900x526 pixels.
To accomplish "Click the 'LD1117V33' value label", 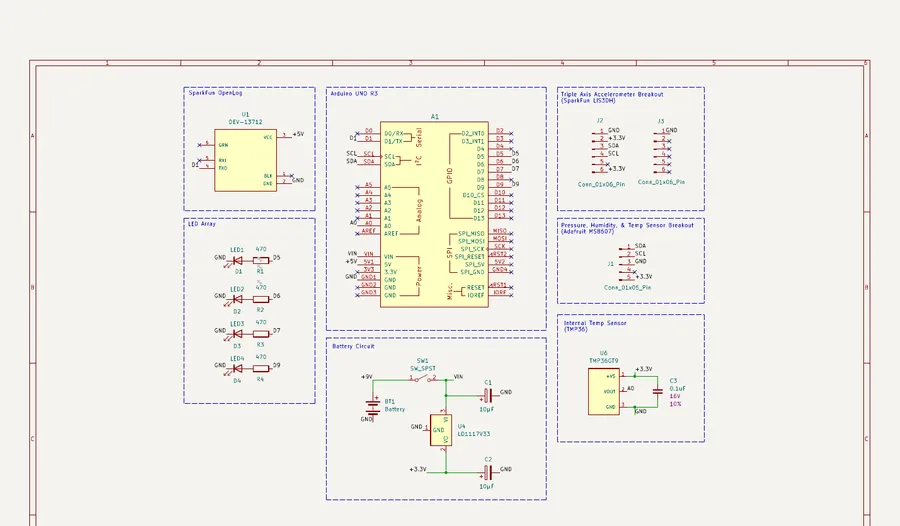I will pyautogui.click(x=474, y=434).
